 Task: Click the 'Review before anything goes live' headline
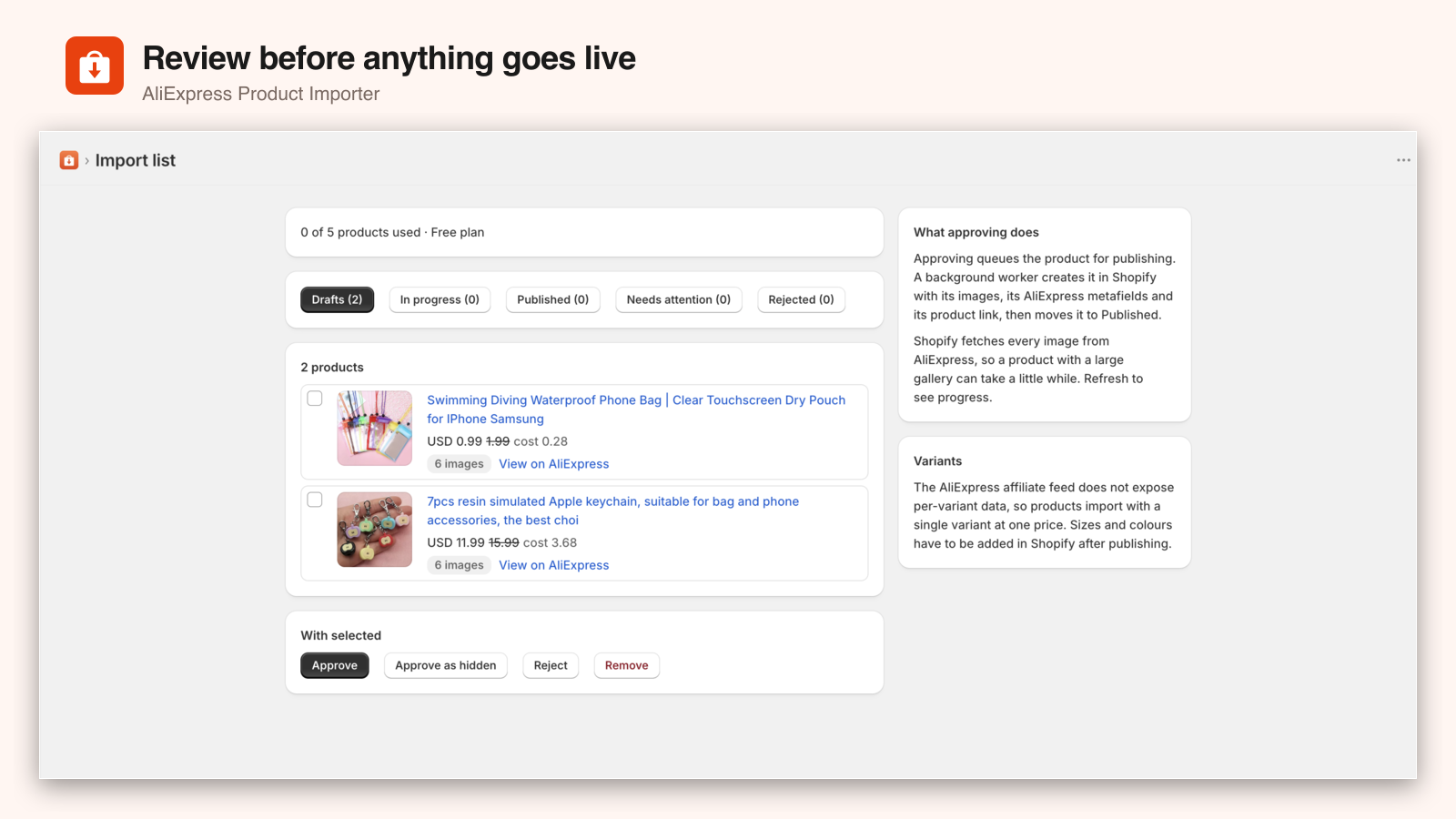389,58
